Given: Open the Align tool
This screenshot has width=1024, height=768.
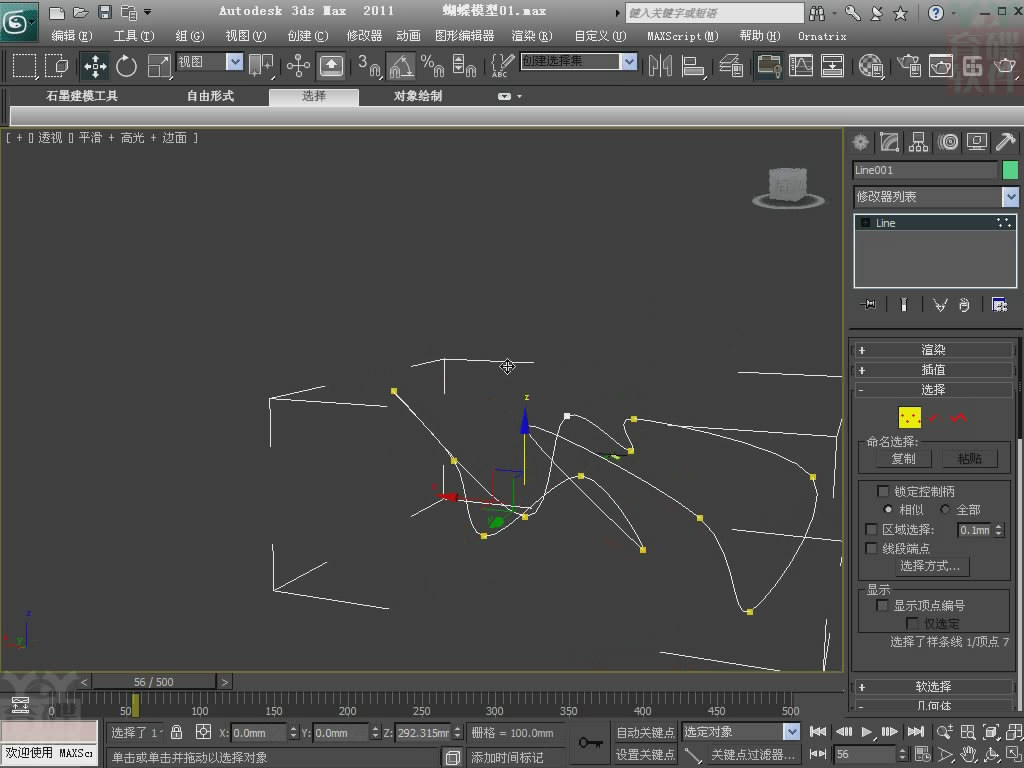Looking at the screenshot, I should pos(693,66).
